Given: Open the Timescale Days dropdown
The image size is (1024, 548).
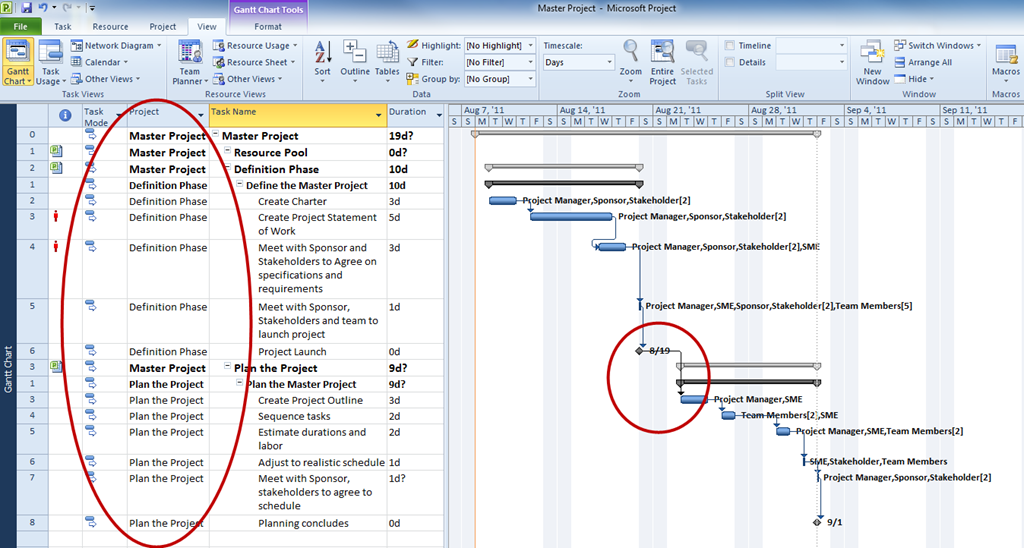Looking at the screenshot, I should pyautogui.click(x=609, y=62).
